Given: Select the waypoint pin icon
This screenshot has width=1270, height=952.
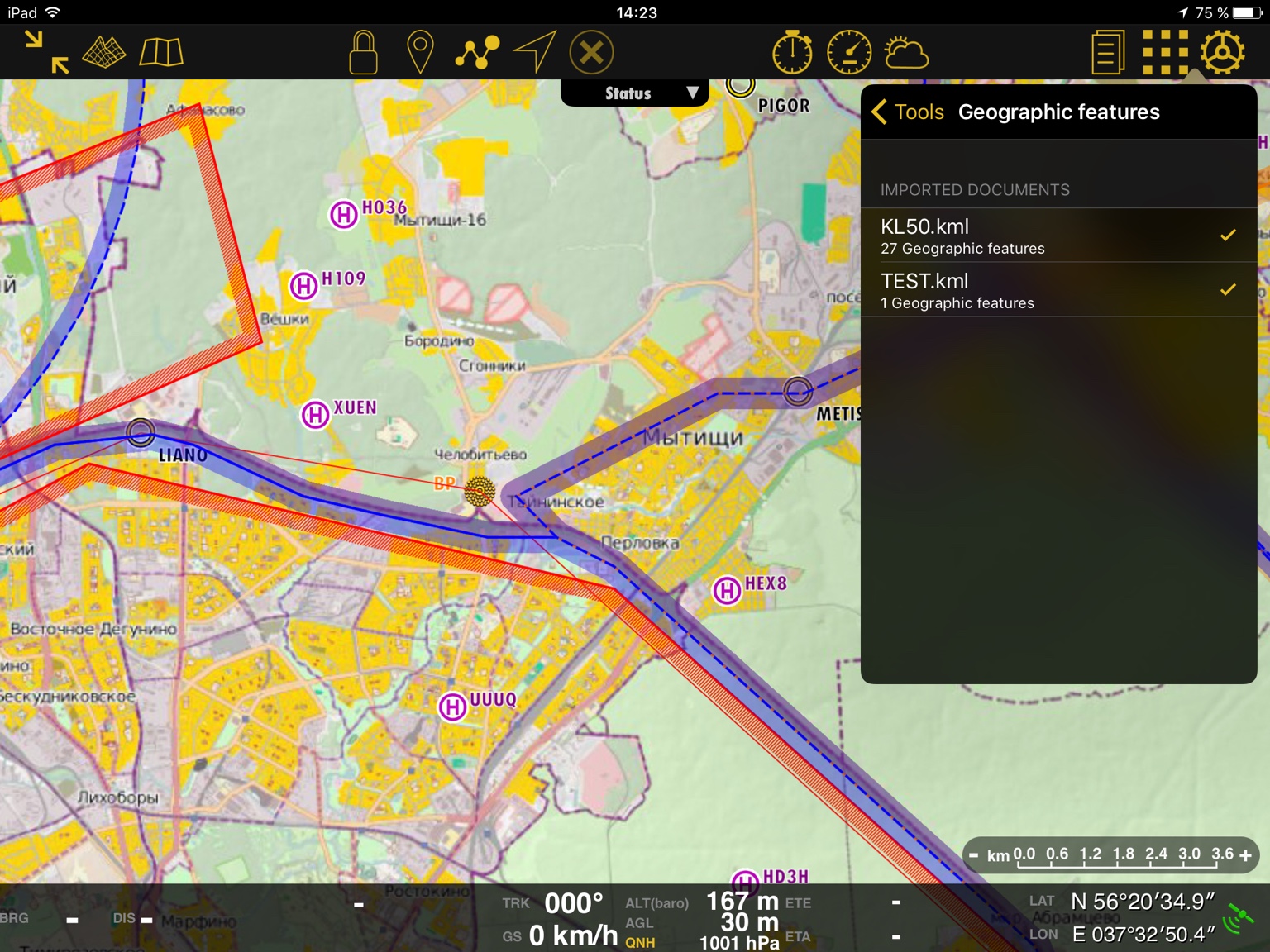Looking at the screenshot, I should pos(420,52).
